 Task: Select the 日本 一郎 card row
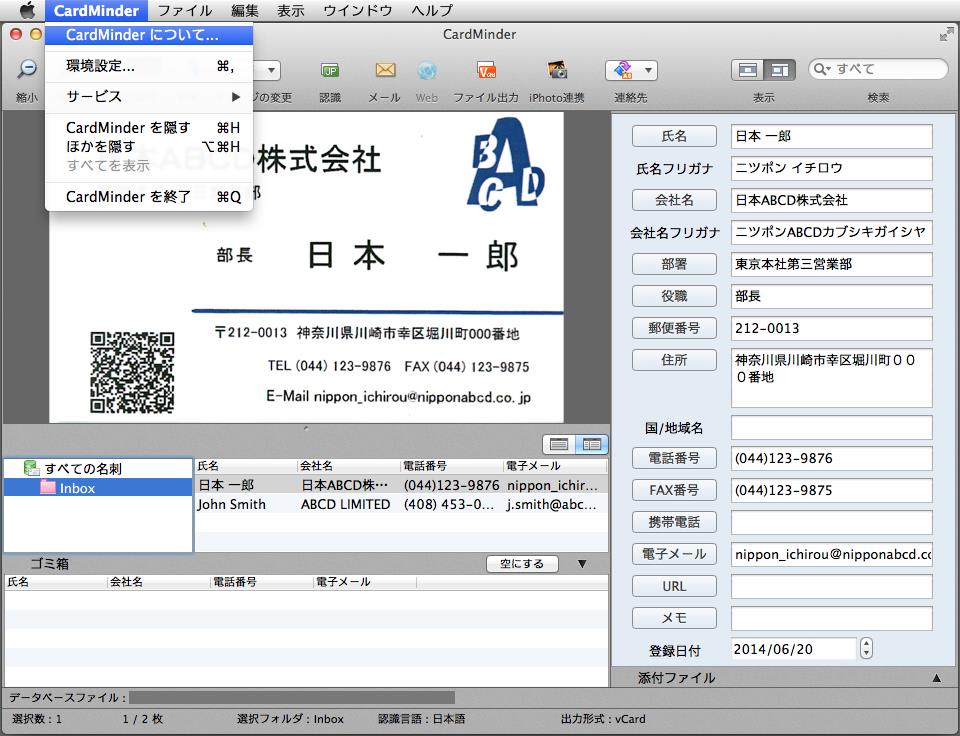[x=401, y=485]
